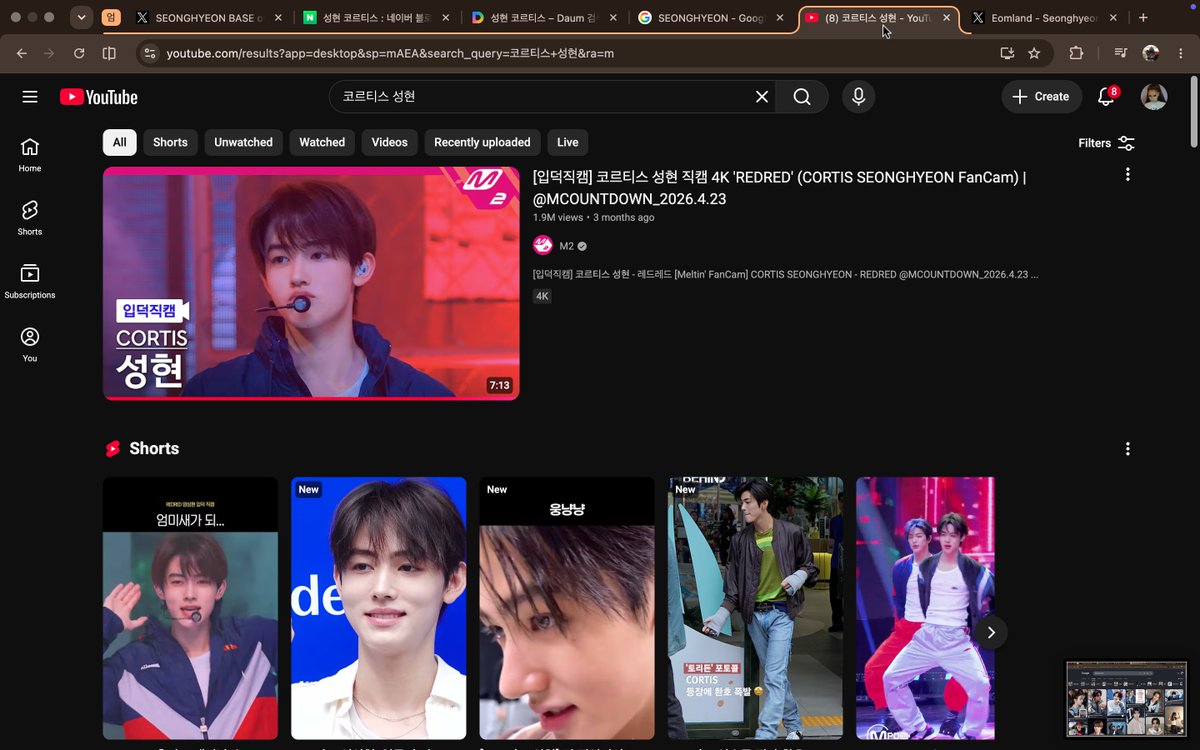Start voice search with microphone icon

(x=857, y=97)
